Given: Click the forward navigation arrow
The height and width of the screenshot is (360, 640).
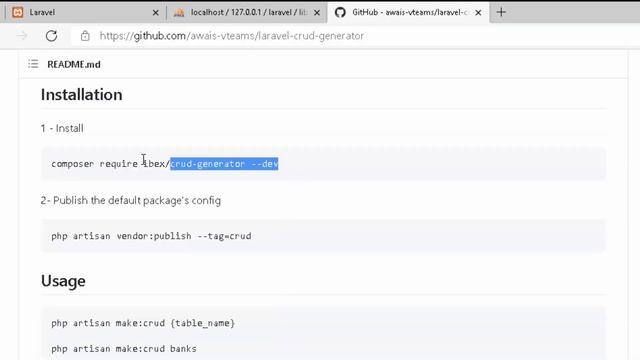Looking at the screenshot, I should (x=22, y=36).
